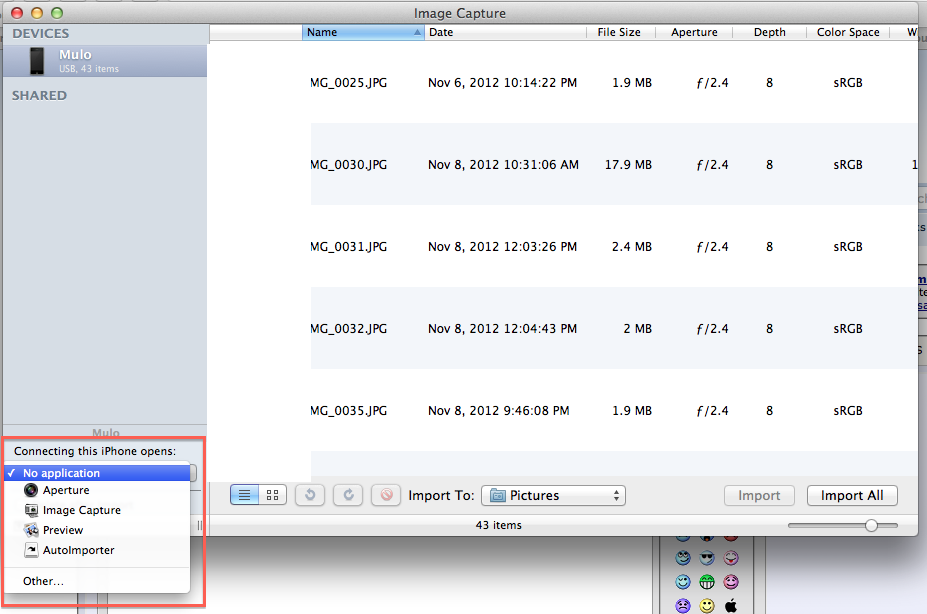
Task: Open the Import To Pictures dropdown
Action: coord(553,495)
